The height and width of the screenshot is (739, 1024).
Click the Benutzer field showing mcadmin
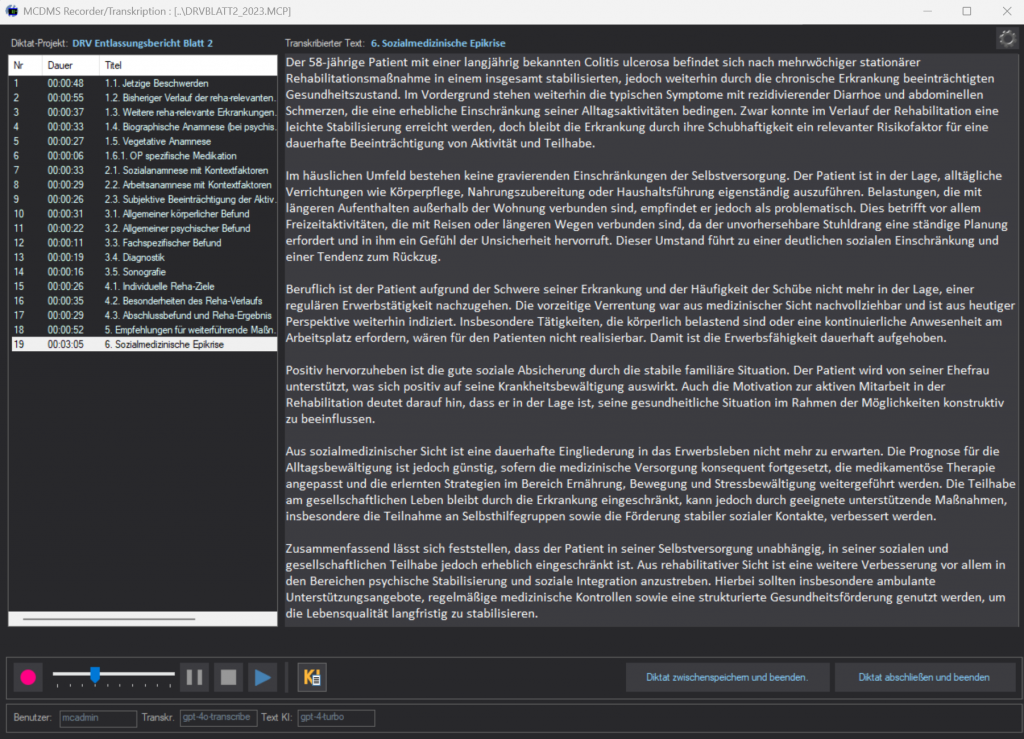pos(96,717)
